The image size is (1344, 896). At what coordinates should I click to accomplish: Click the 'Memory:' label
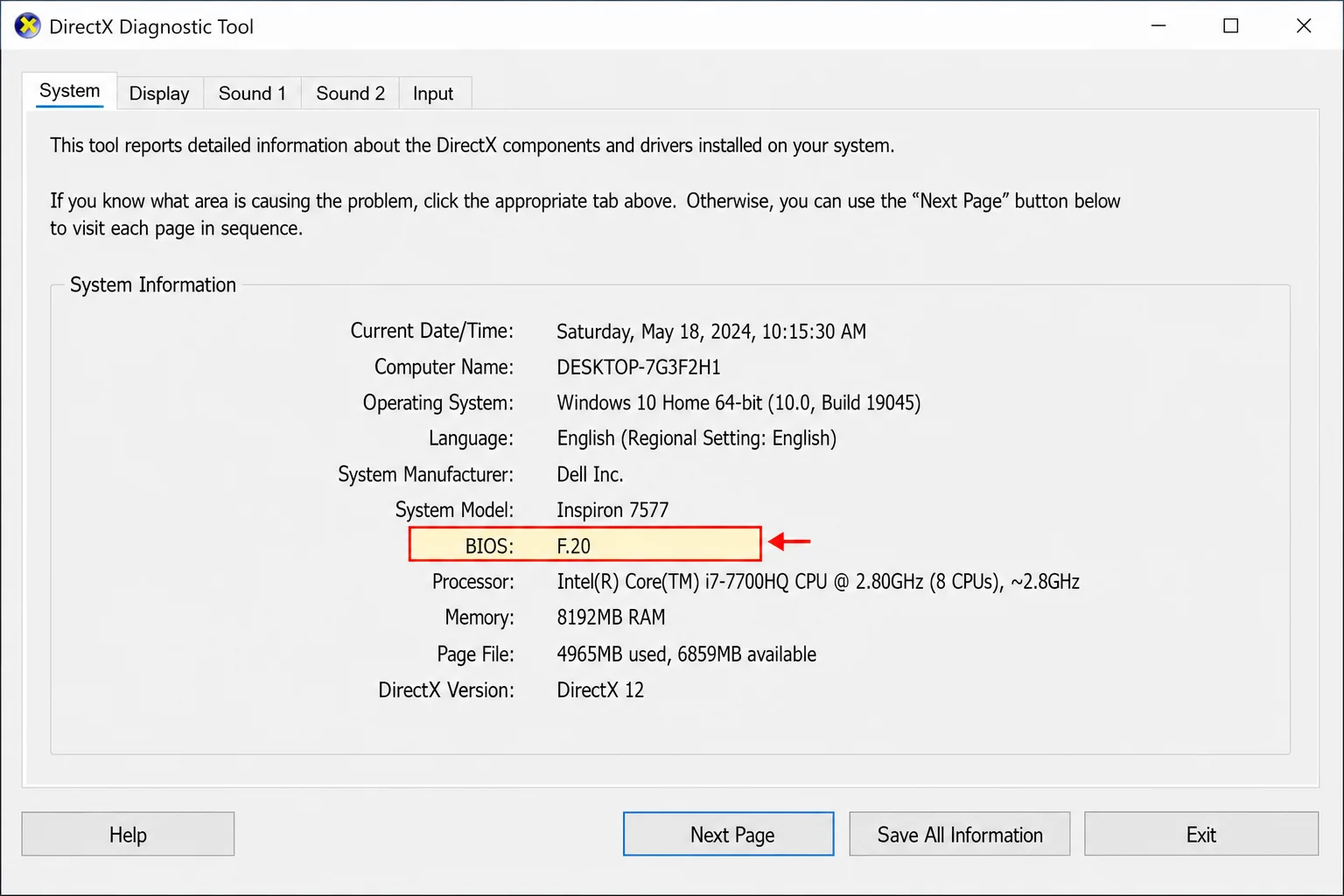point(479,618)
